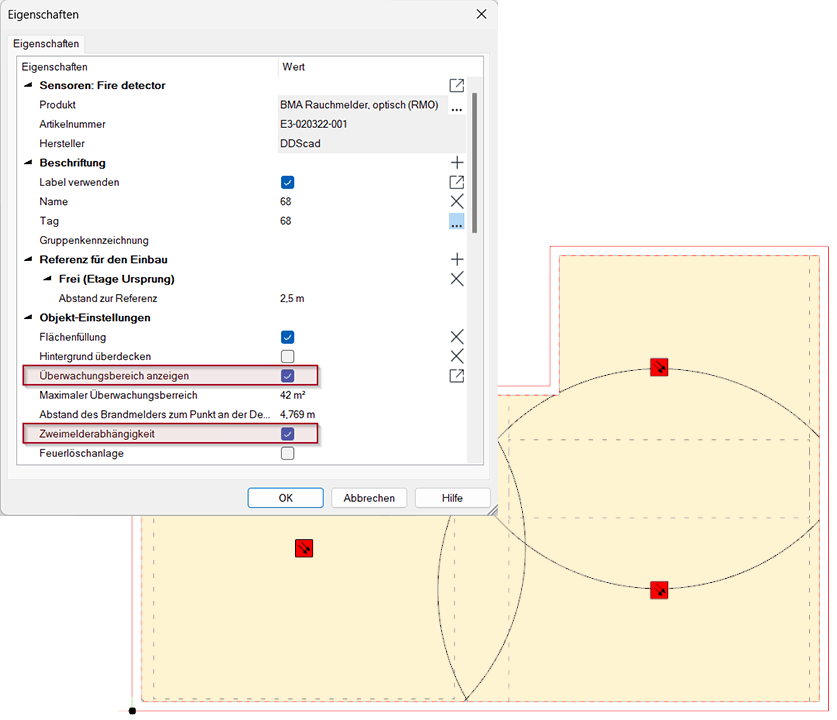The width and height of the screenshot is (837, 720).
Task: Click the plus icon in the Beschriftung row
Action: [x=457, y=162]
